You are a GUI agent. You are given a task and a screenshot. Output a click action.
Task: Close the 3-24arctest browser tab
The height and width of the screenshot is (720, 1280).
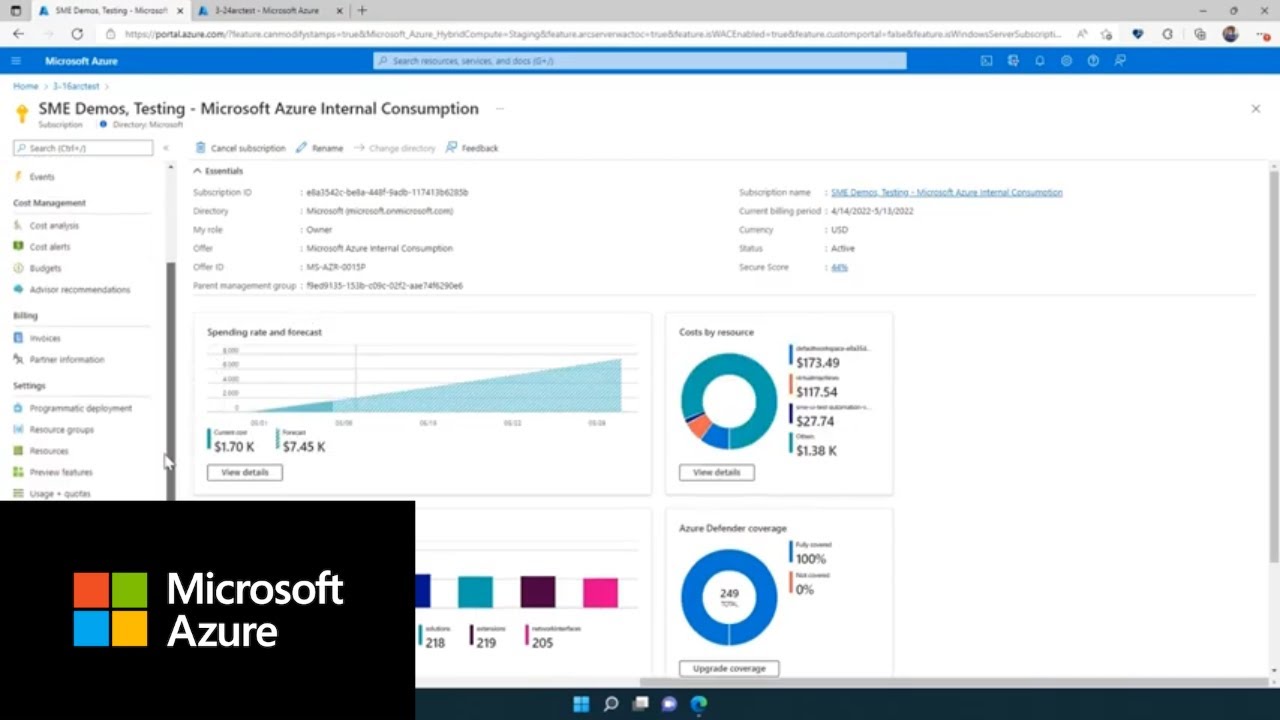[x=337, y=10]
